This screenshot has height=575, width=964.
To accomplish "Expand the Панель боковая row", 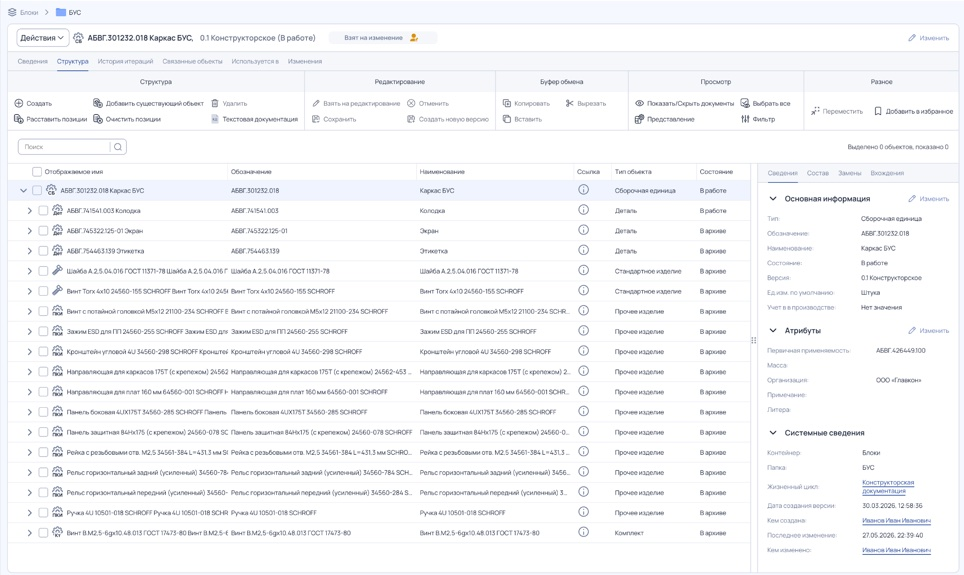I will tap(30, 411).
